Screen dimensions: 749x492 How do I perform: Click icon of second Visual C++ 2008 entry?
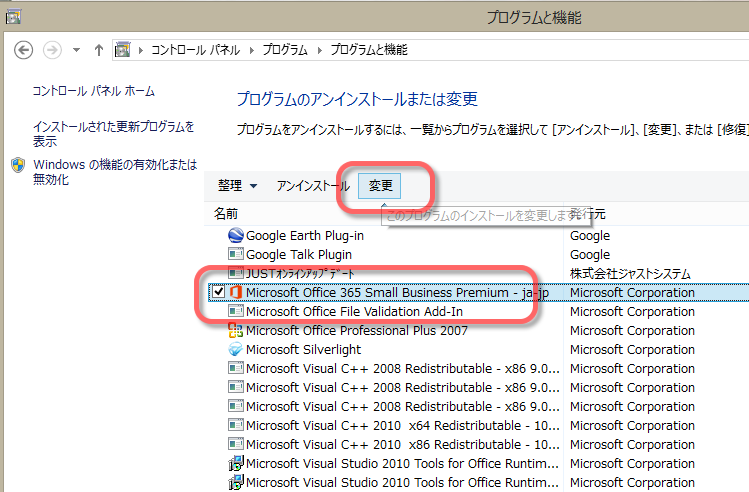coord(236,387)
